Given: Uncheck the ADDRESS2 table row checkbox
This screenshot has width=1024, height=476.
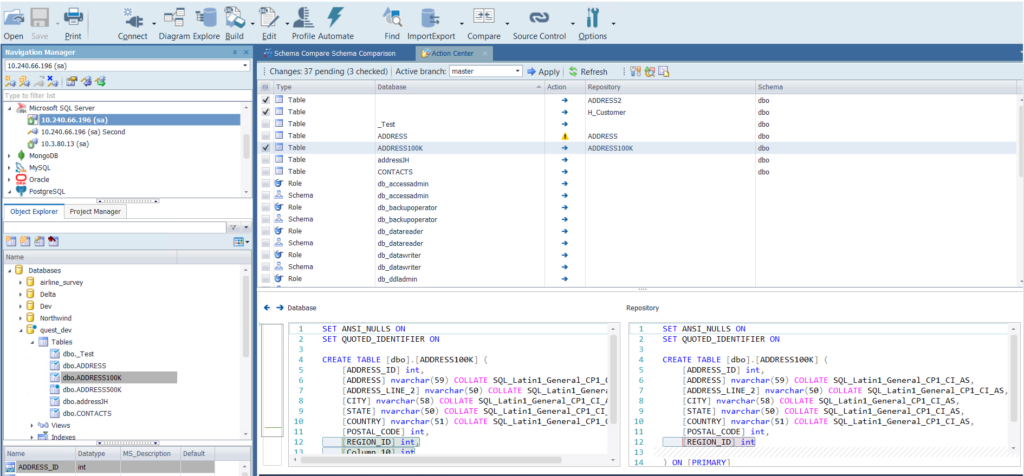Looking at the screenshot, I should tap(266, 100).
